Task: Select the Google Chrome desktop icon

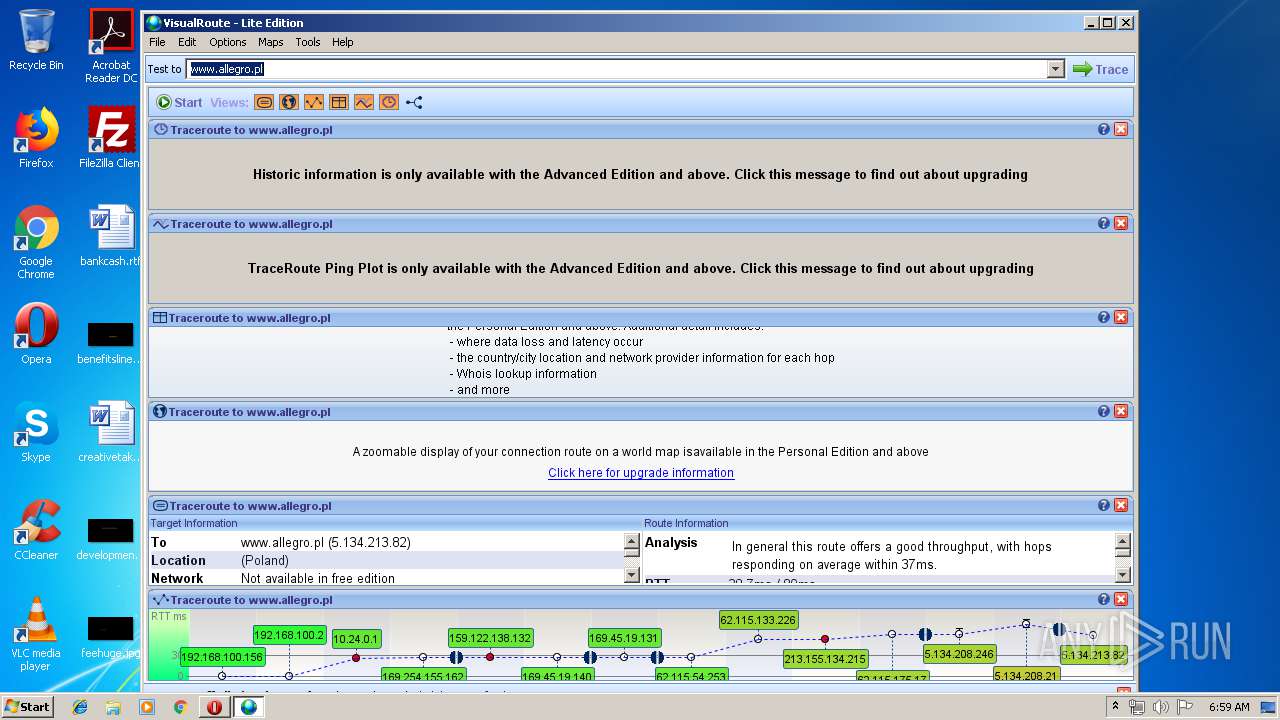Action: (36, 242)
